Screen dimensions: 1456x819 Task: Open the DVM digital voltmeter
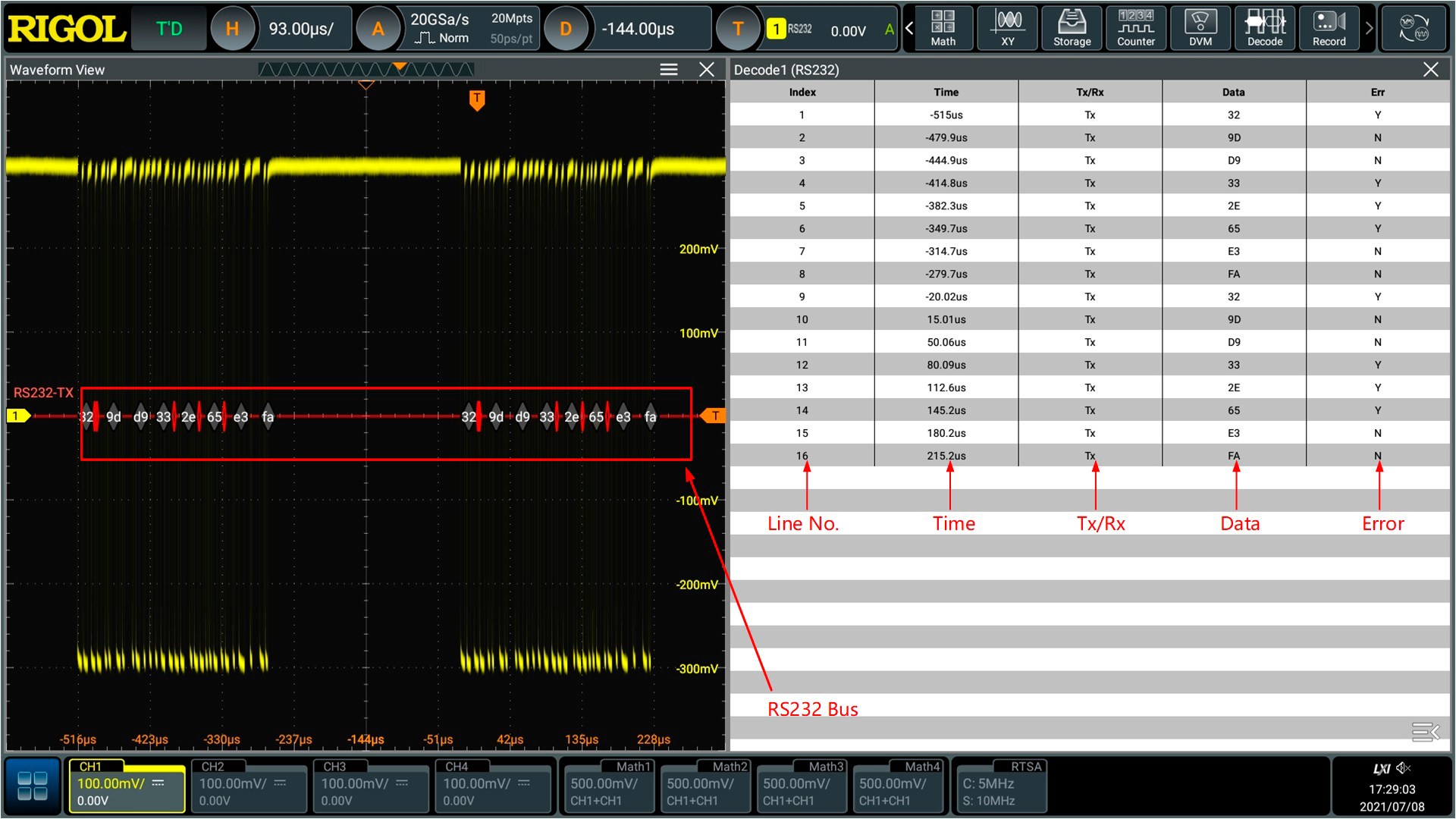tap(1200, 28)
